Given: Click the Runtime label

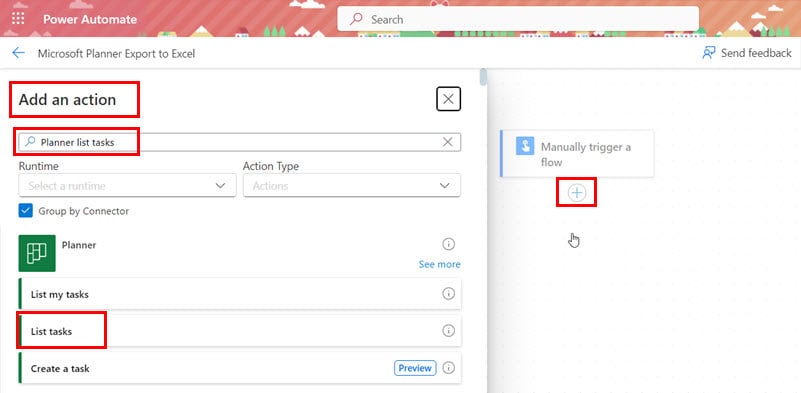Looking at the screenshot, I should 38,166.
